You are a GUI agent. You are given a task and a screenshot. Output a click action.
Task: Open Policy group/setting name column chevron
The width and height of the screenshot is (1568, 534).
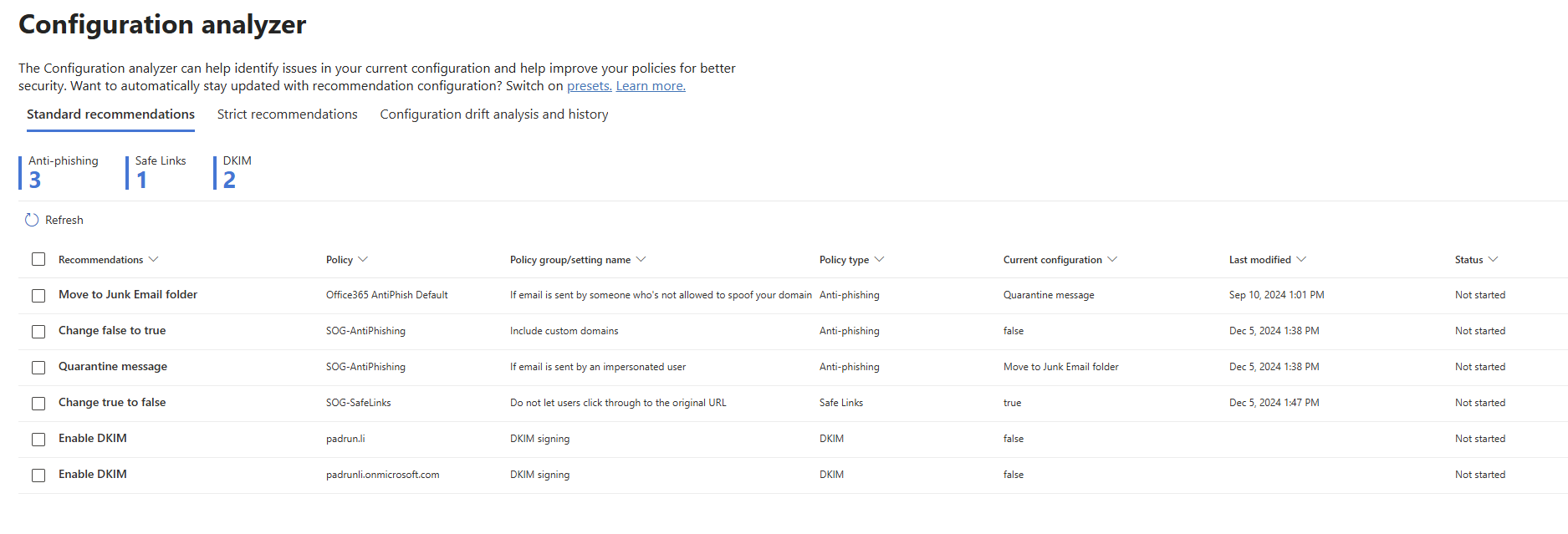(x=641, y=260)
